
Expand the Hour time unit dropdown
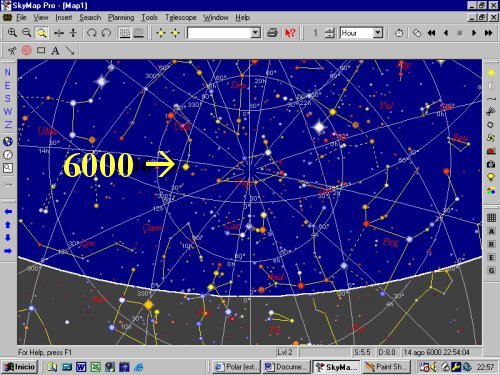[377, 33]
